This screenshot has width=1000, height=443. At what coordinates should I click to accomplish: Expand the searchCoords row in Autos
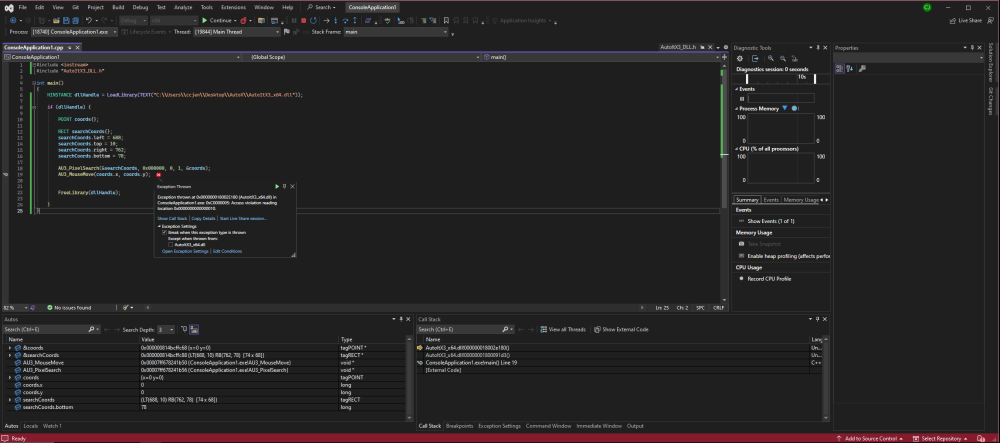click(x=10, y=400)
